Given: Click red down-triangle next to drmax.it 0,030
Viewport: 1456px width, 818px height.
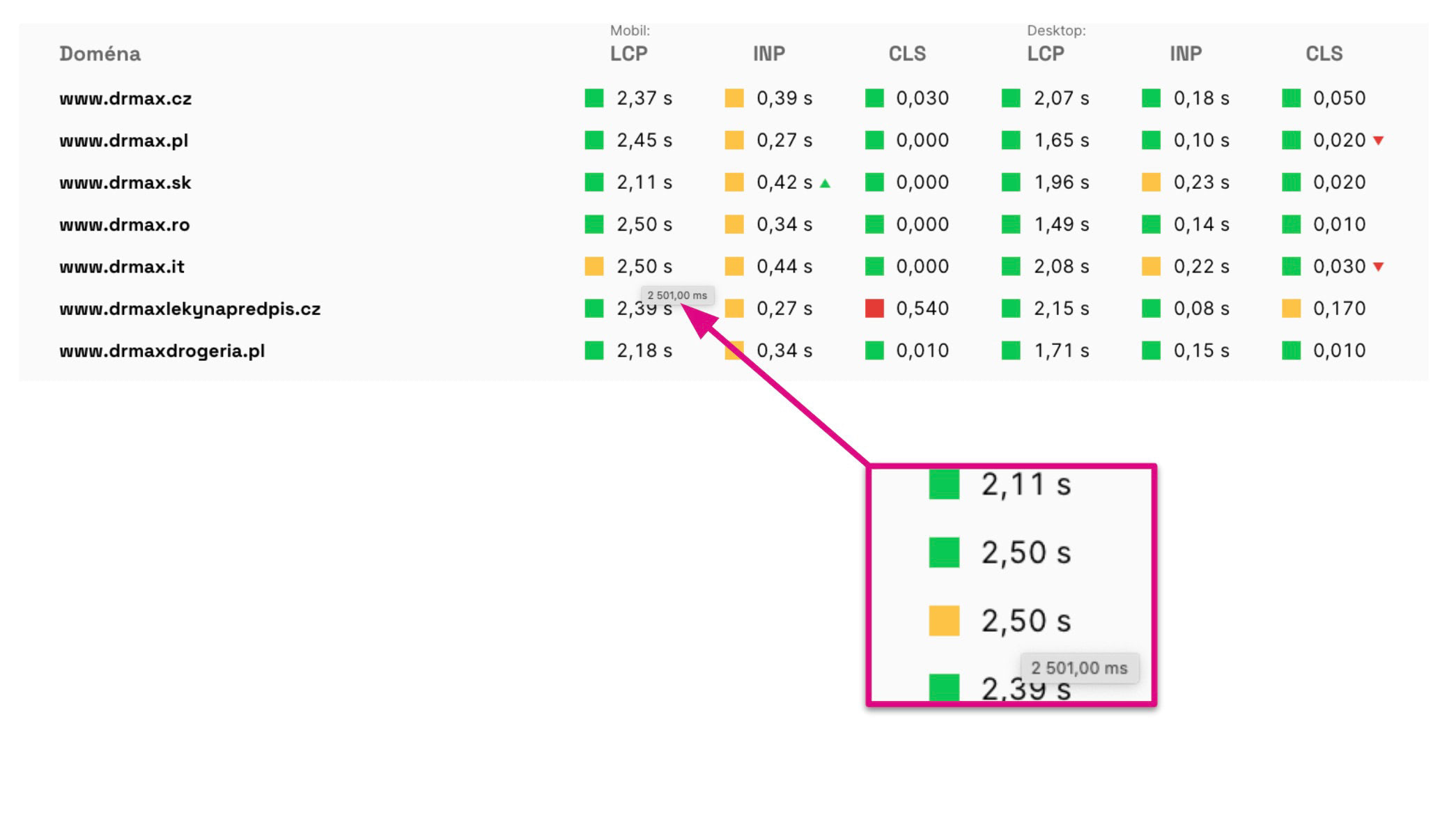Looking at the screenshot, I should 1378,267.
